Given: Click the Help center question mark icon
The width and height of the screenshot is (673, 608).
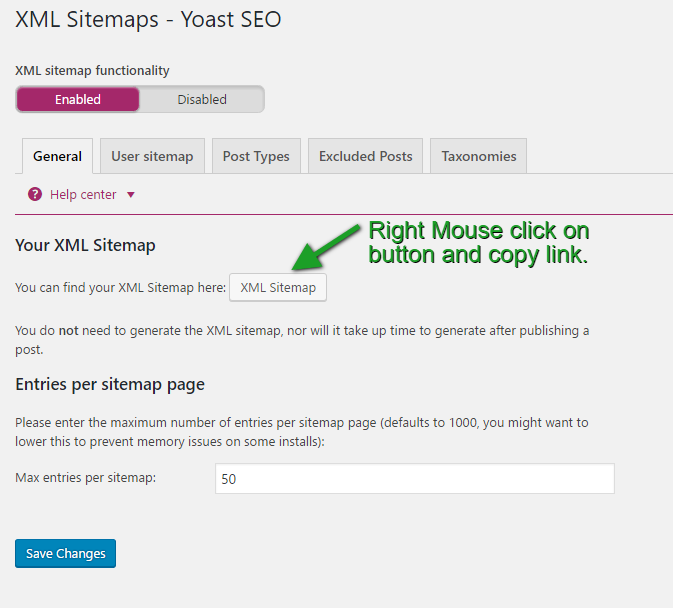Looking at the screenshot, I should pos(35,194).
